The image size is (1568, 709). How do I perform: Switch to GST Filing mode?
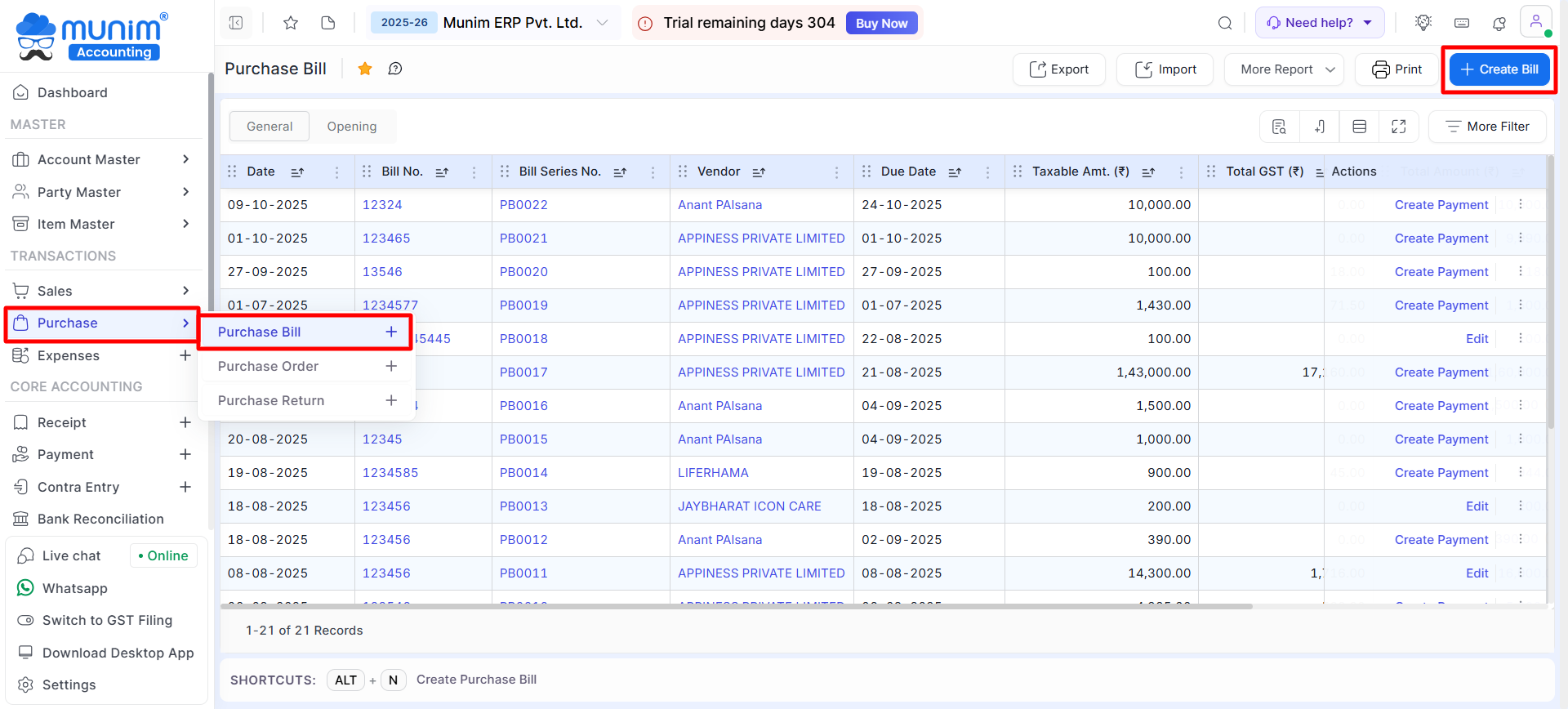click(107, 620)
